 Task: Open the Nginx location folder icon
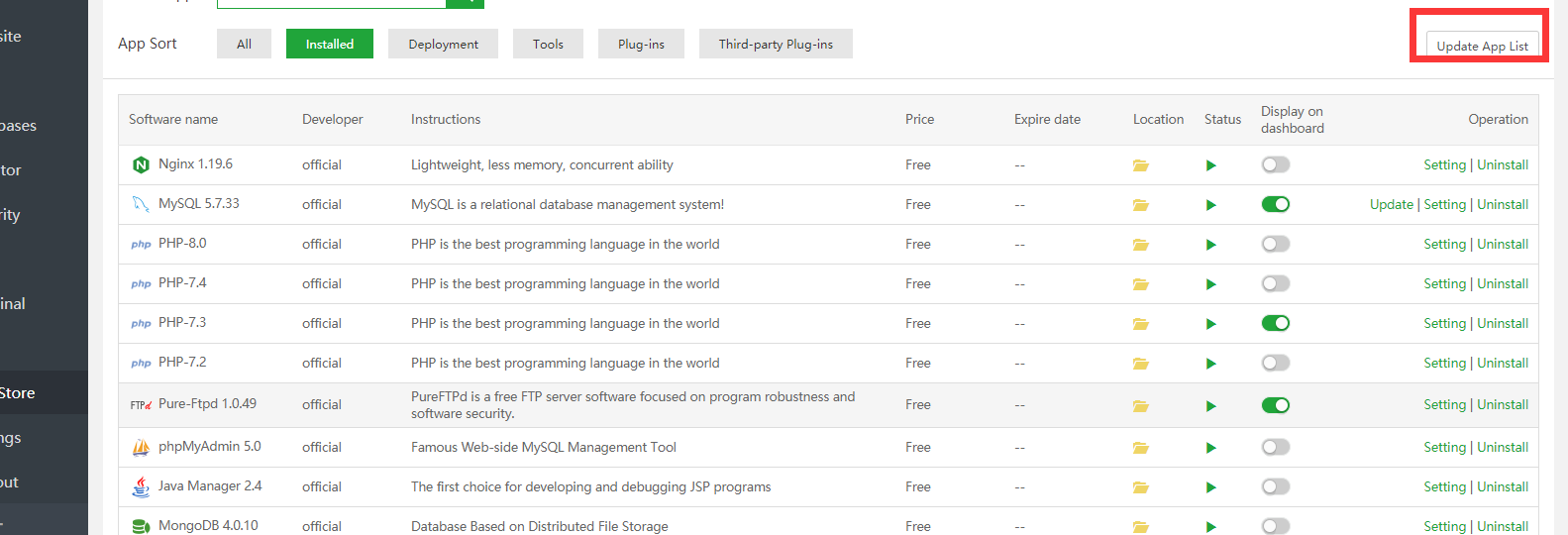1140,165
